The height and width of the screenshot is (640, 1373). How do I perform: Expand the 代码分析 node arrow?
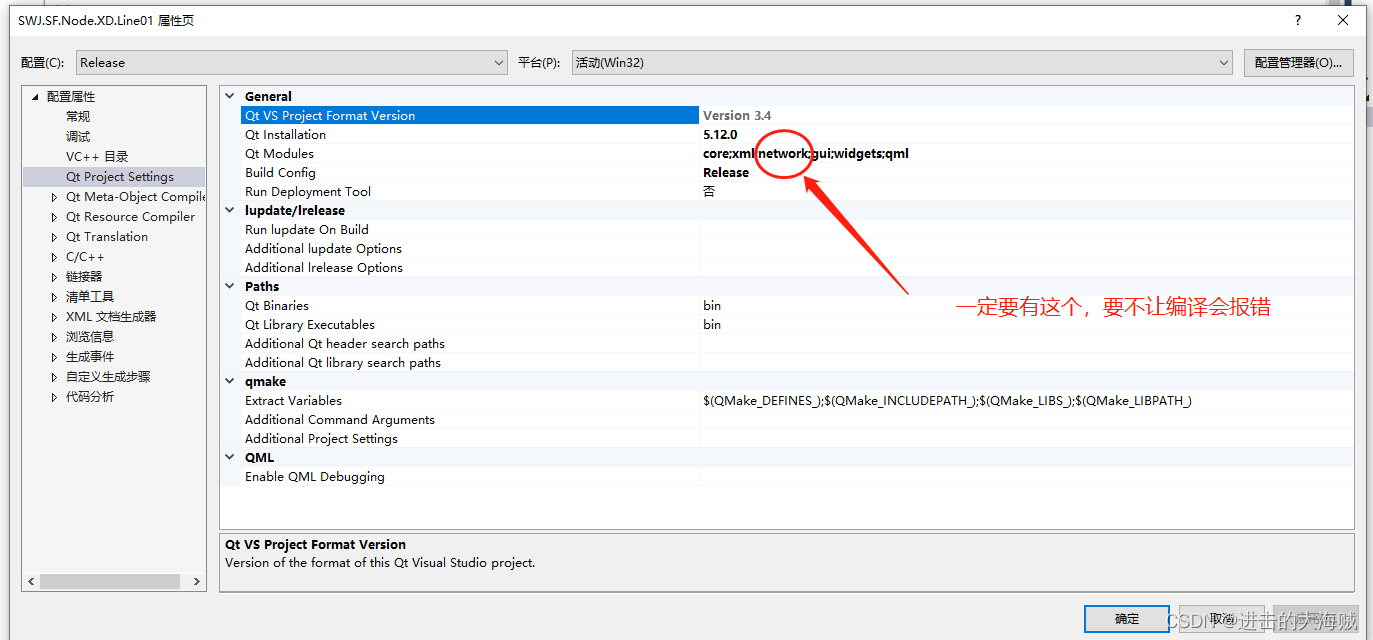55,397
